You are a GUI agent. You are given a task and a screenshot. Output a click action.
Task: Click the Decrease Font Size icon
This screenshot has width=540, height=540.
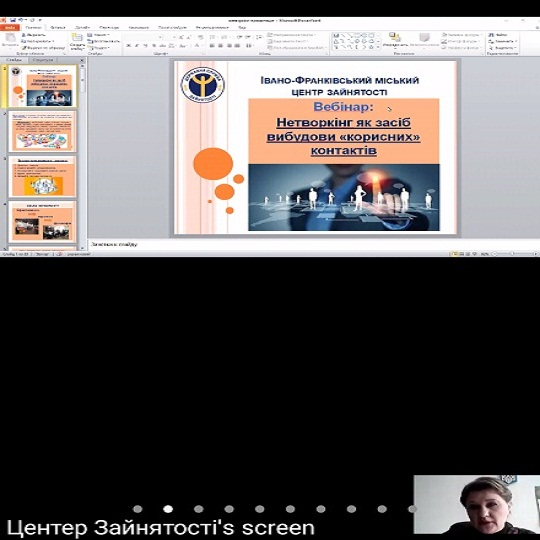click(189, 37)
